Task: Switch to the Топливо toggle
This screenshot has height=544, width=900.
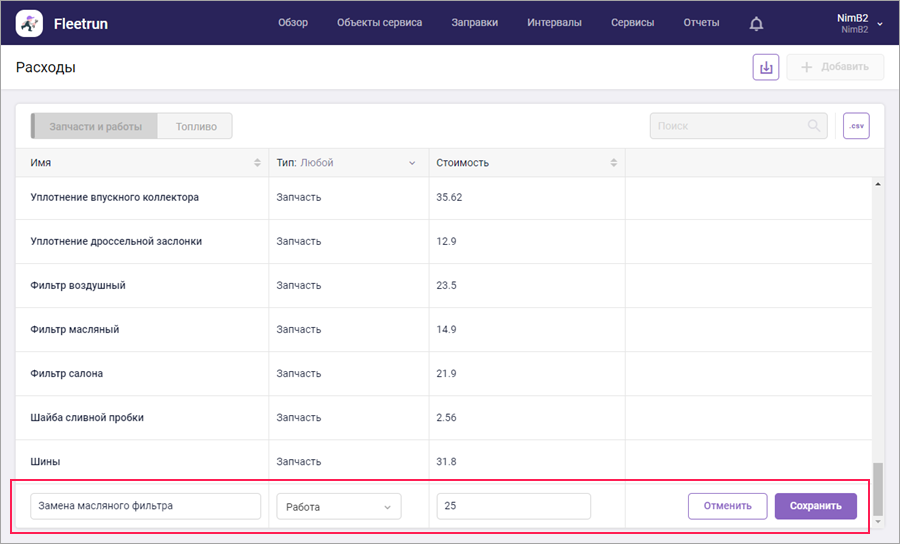Action: point(196,126)
